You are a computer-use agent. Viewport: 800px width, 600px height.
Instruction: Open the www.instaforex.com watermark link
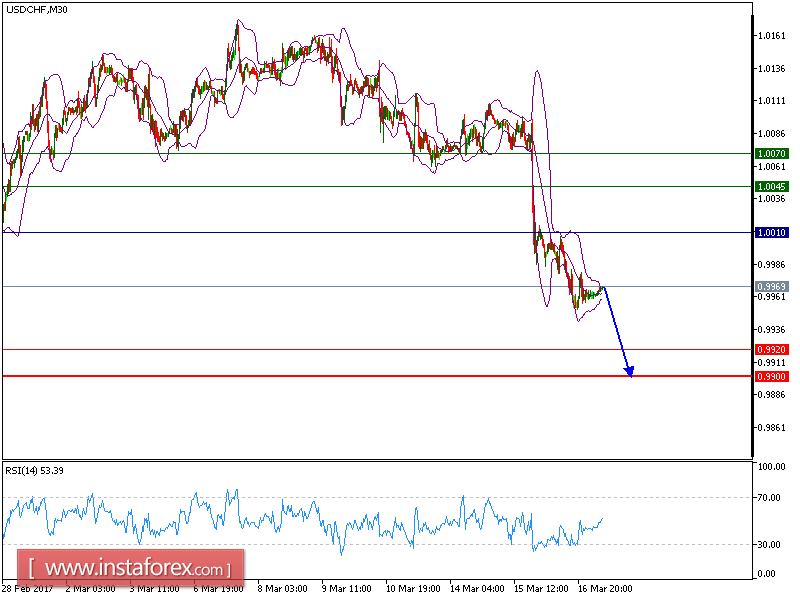(x=131, y=568)
